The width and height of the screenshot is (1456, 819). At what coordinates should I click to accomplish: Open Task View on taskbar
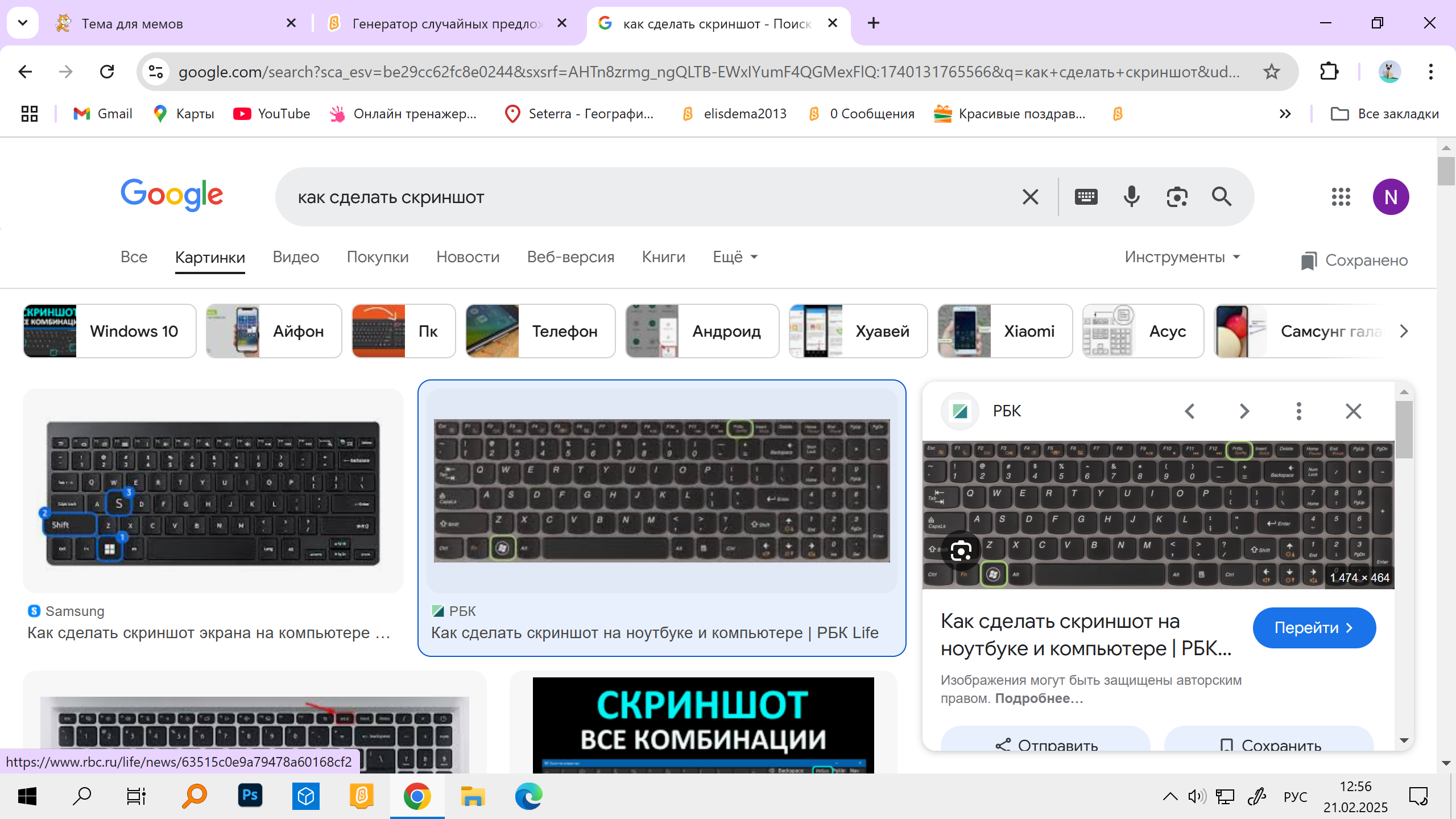pos(136,796)
